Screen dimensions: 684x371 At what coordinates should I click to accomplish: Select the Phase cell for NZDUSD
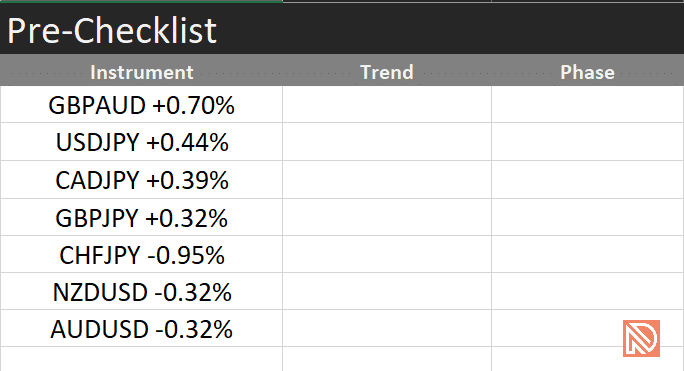(588, 292)
